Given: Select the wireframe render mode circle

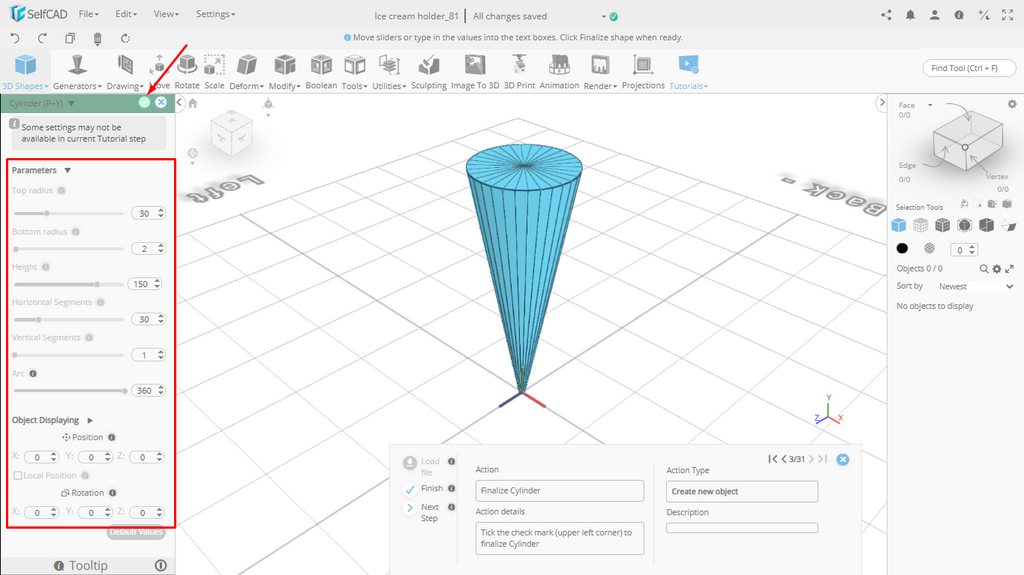Looking at the screenshot, I should 929,248.
